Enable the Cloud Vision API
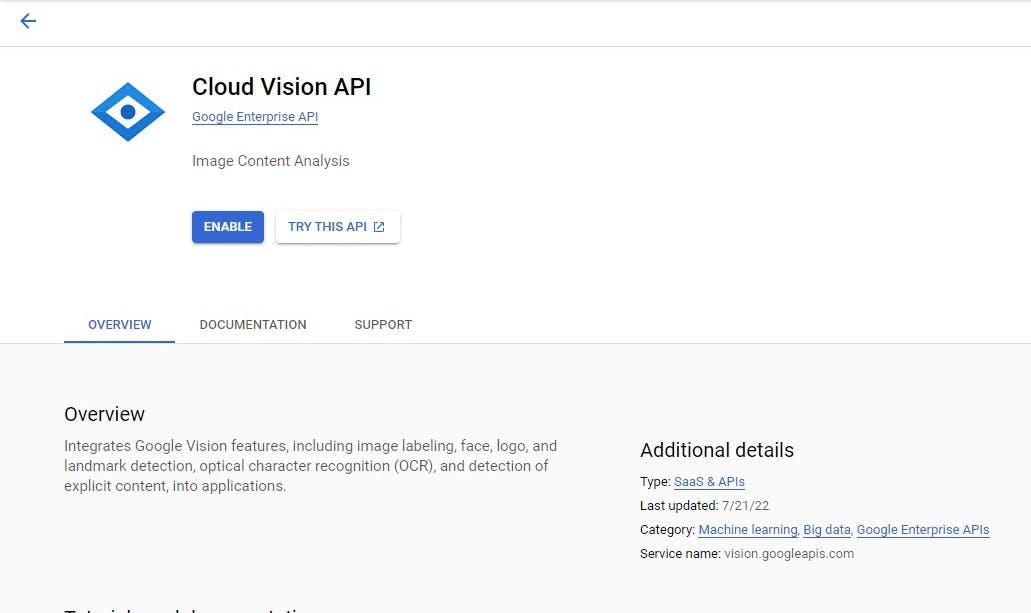The image size is (1031, 613). [228, 227]
